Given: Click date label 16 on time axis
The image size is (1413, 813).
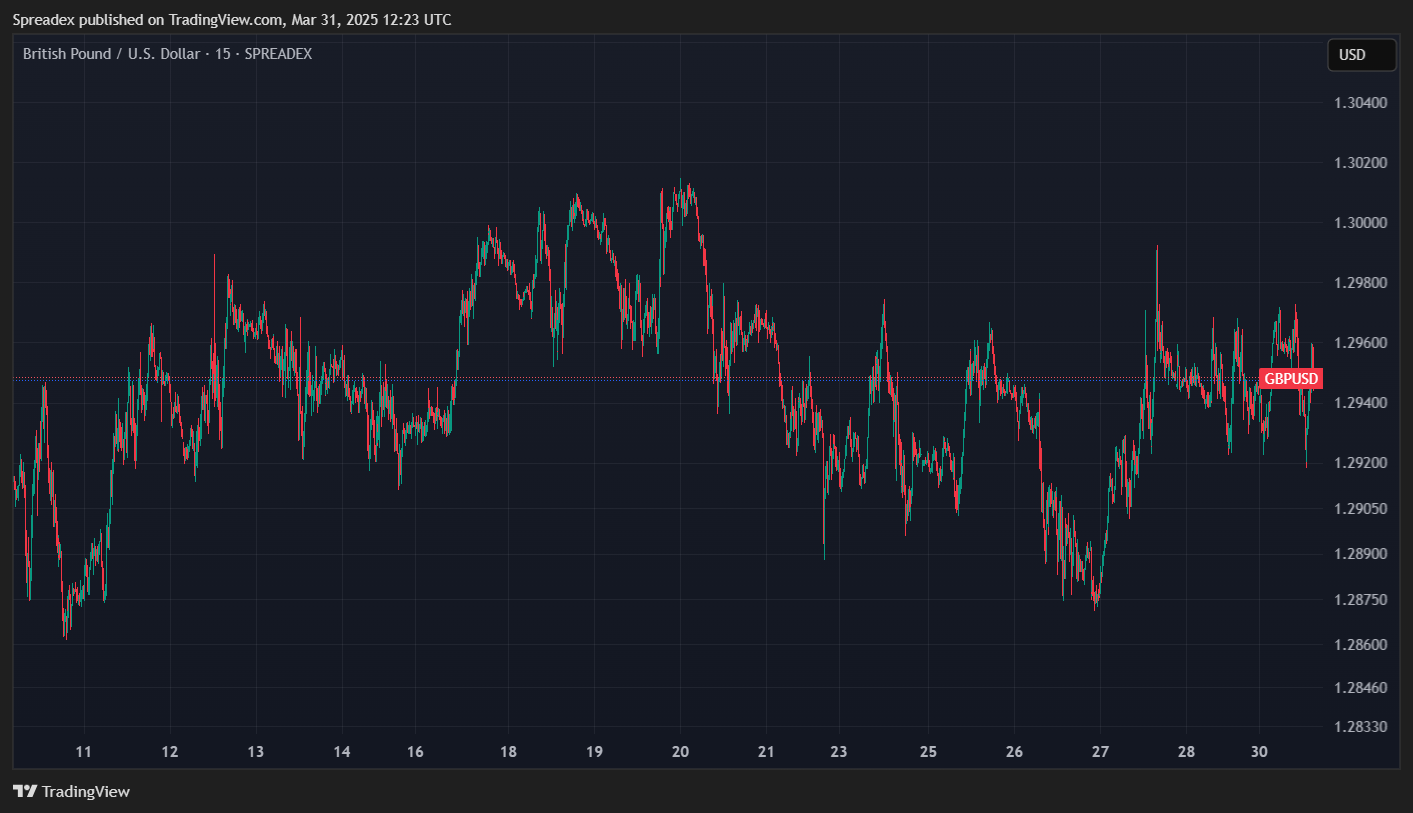Looking at the screenshot, I should [x=416, y=752].
